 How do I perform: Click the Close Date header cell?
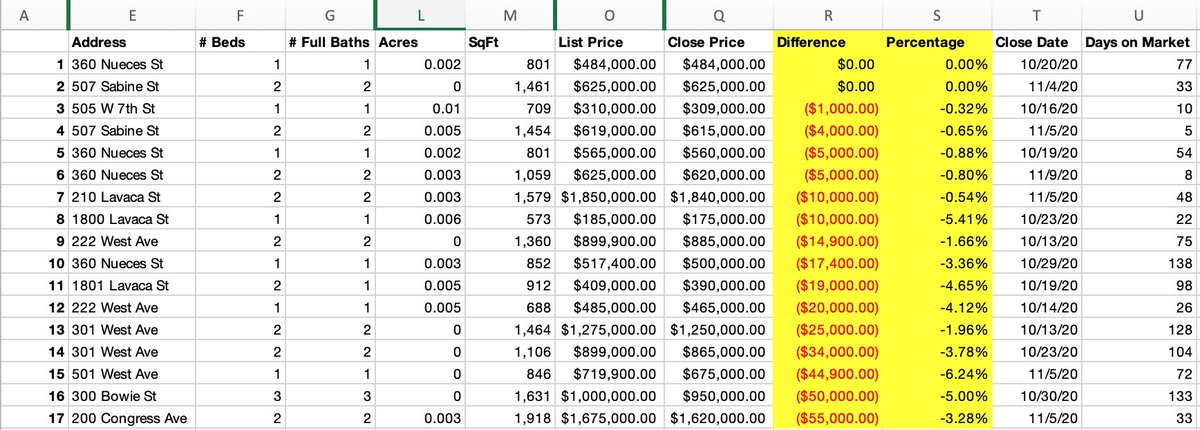click(x=1036, y=42)
